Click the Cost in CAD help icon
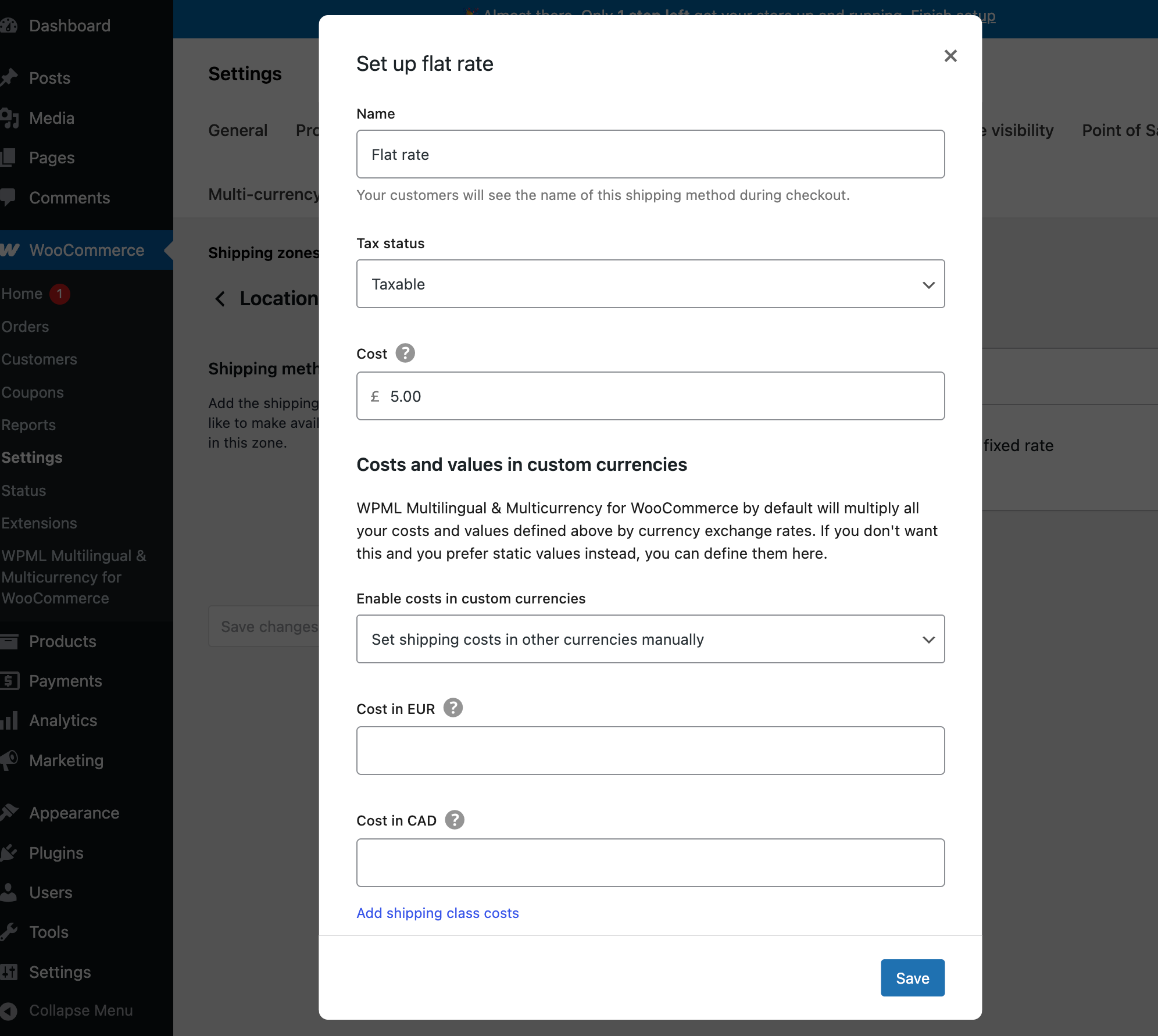Image resolution: width=1158 pixels, height=1036 pixels. (455, 820)
